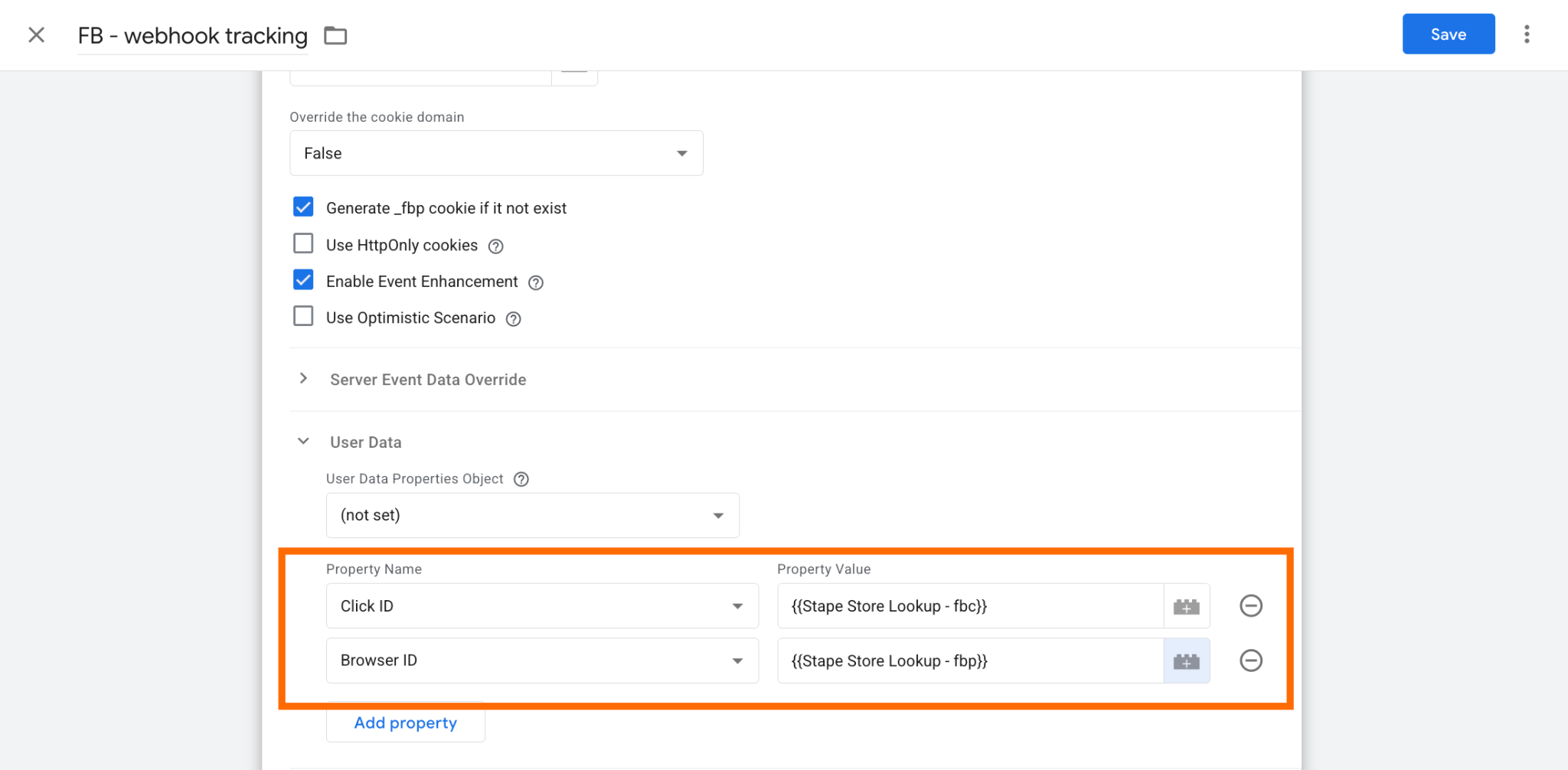This screenshot has height=770, width=1568.
Task: Insert variable for Browser ID value
Action: pos(1187,661)
